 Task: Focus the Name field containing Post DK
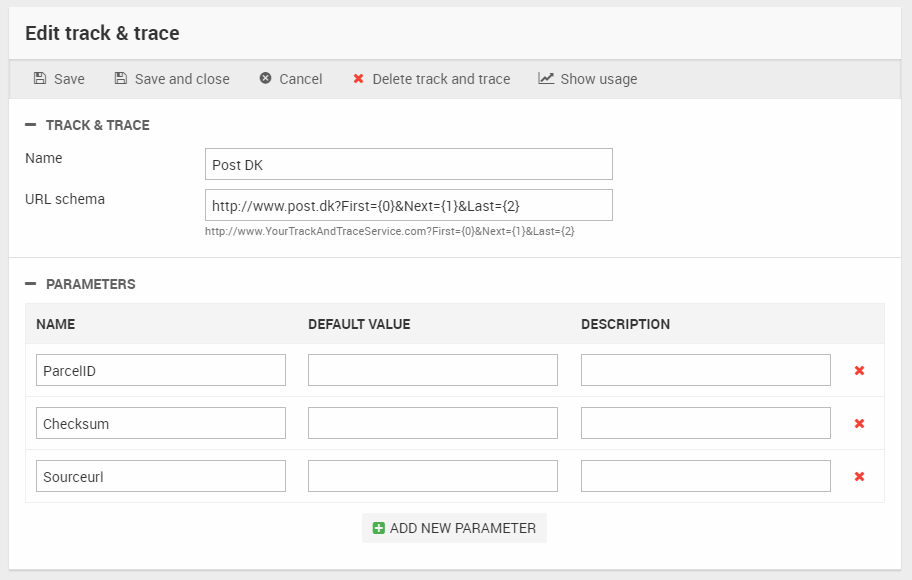point(408,164)
